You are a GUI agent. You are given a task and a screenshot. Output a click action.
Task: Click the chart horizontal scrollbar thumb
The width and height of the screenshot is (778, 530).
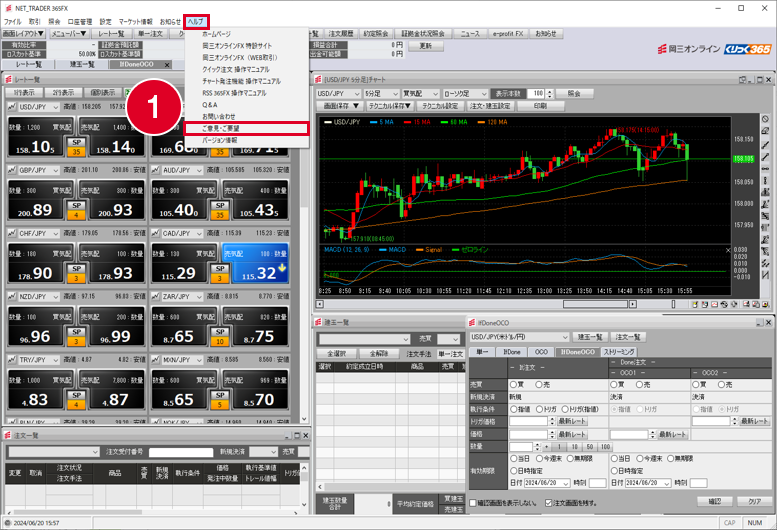(595, 304)
